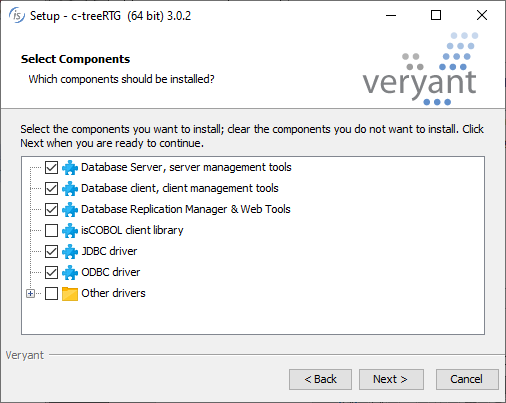Maximize the Setup window
The image size is (506, 403).
pyautogui.click(x=436, y=15)
